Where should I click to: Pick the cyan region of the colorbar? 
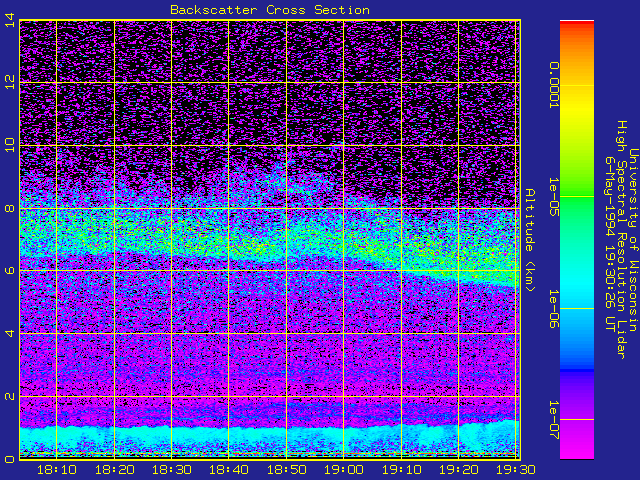pyautogui.click(x=577, y=286)
